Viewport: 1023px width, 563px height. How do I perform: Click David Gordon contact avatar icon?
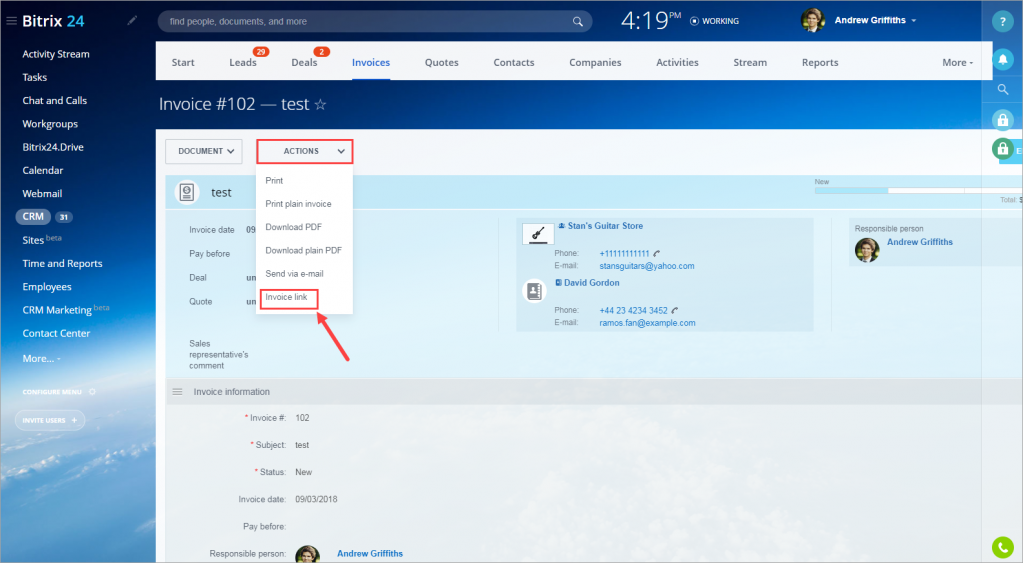(534, 291)
